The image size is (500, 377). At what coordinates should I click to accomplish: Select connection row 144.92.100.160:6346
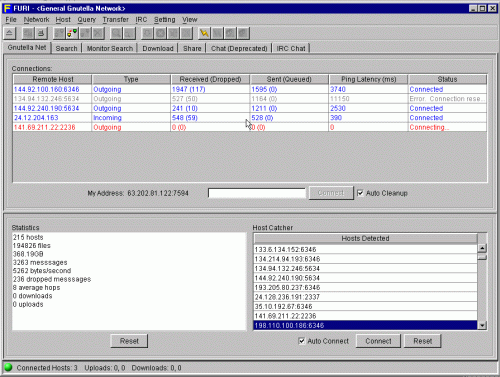coord(250,89)
